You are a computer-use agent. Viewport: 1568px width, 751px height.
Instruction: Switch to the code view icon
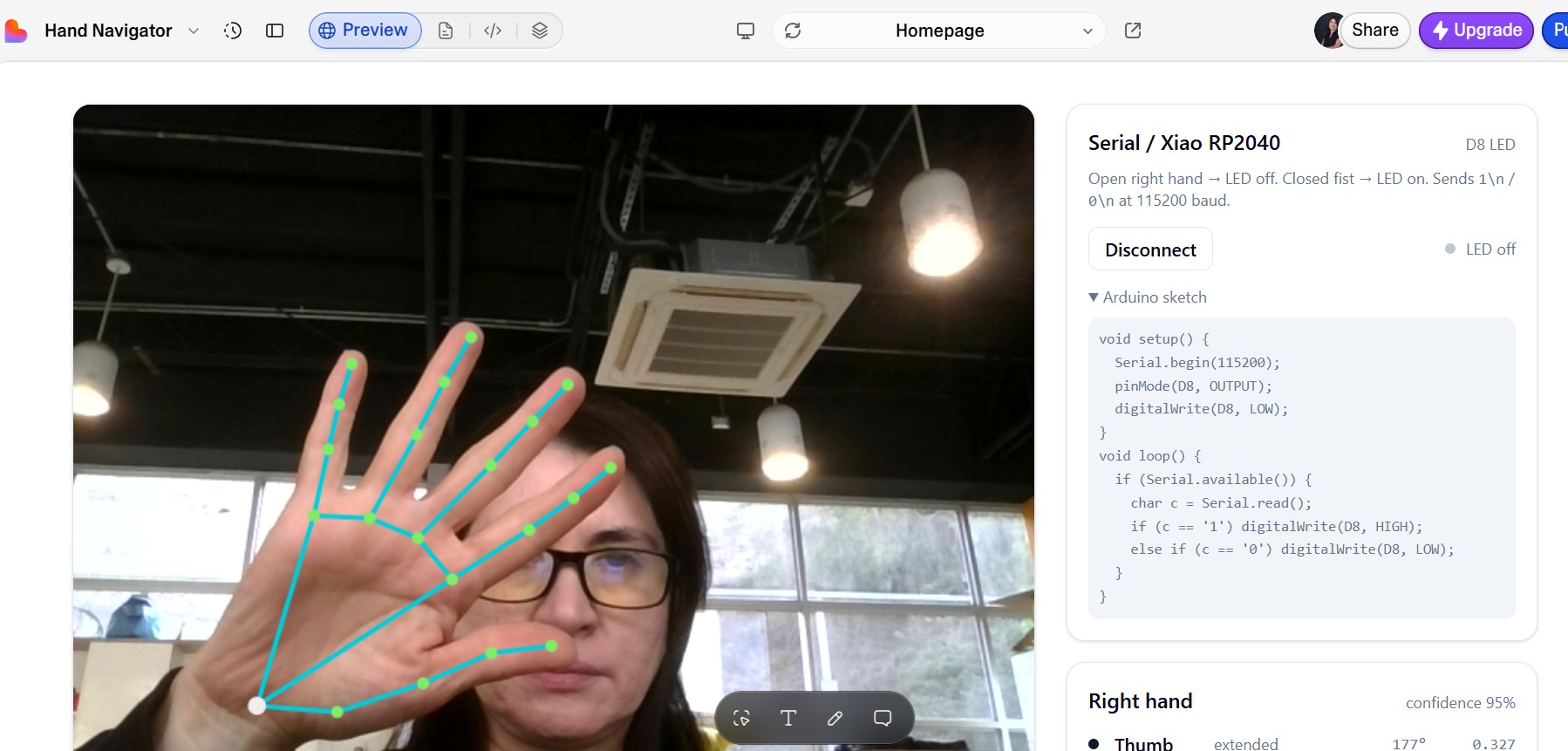[x=493, y=31]
